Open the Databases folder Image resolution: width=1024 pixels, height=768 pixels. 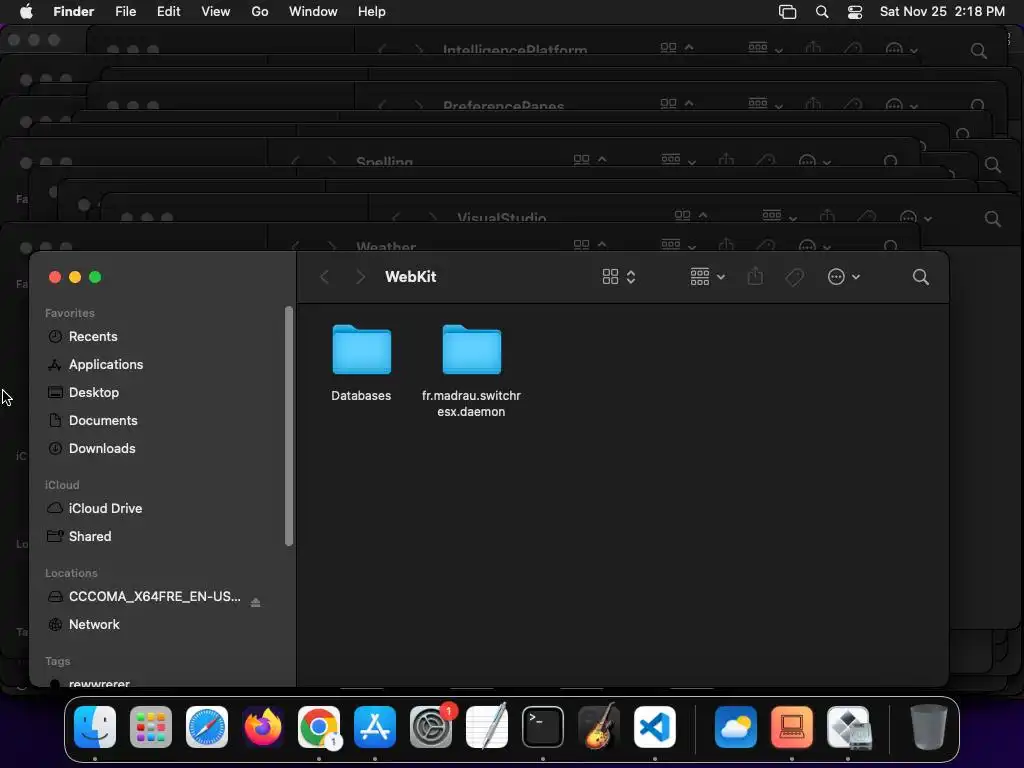(x=361, y=350)
